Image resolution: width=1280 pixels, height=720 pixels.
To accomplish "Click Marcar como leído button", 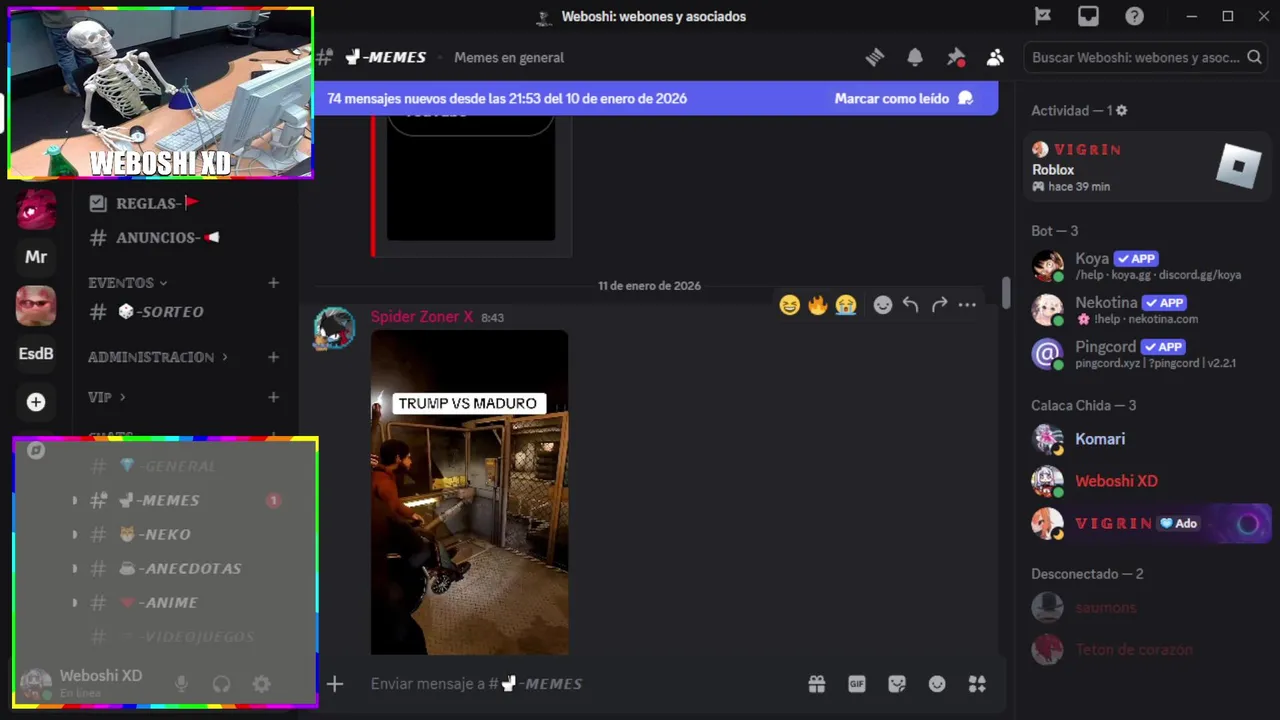I will click(x=904, y=98).
